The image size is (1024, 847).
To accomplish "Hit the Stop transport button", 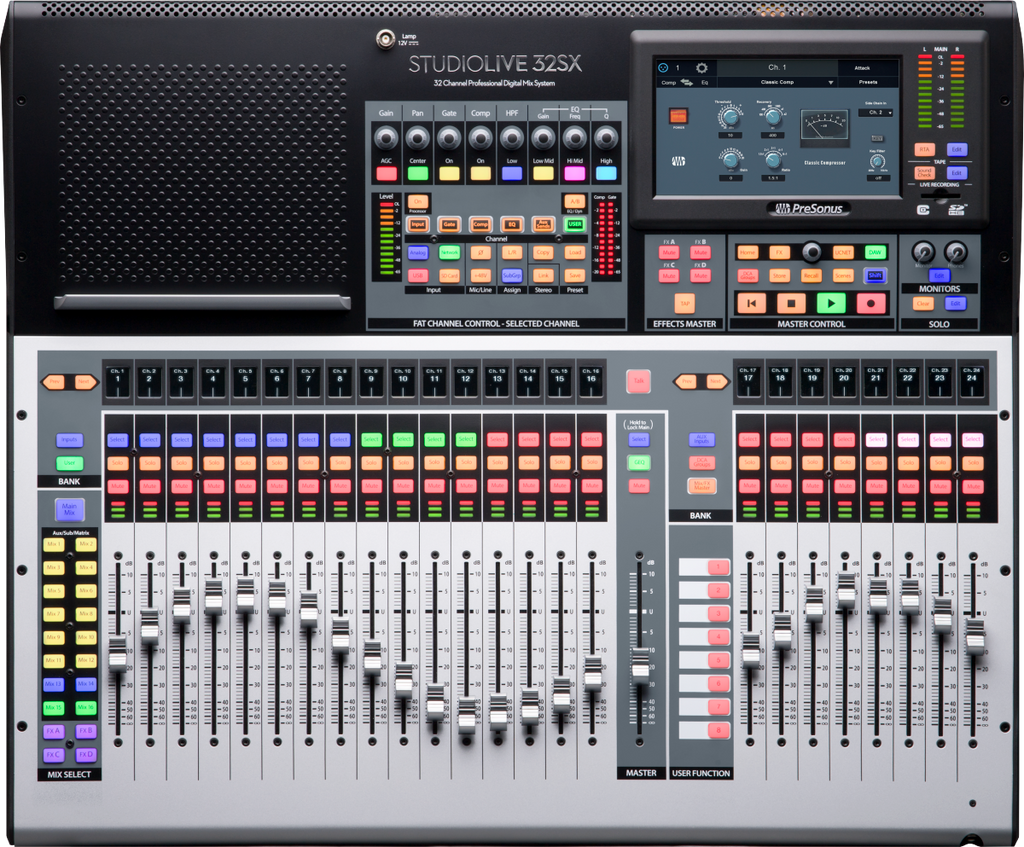I will [791, 303].
